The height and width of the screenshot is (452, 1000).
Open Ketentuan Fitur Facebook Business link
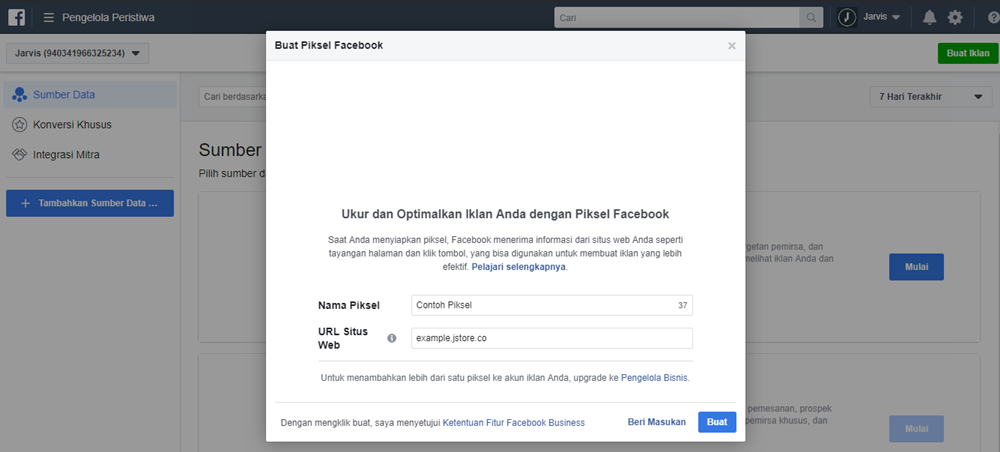point(513,423)
